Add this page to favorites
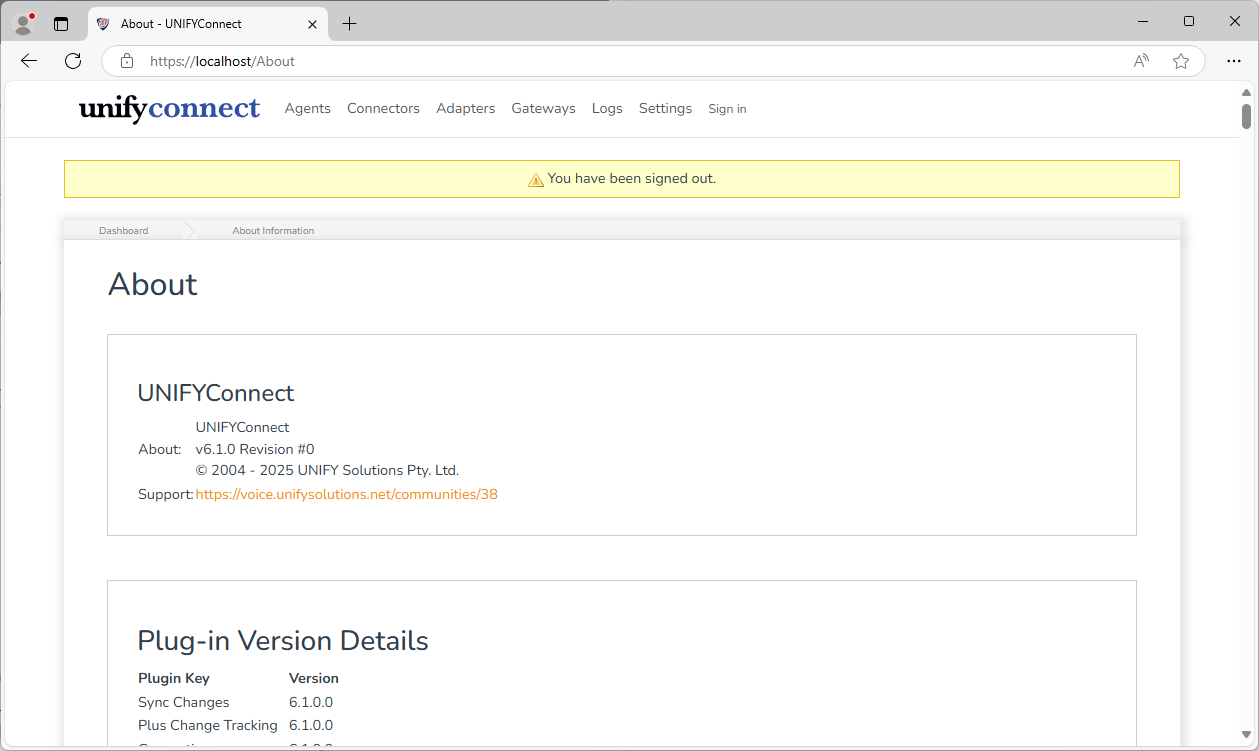This screenshot has width=1259, height=751. click(1181, 61)
